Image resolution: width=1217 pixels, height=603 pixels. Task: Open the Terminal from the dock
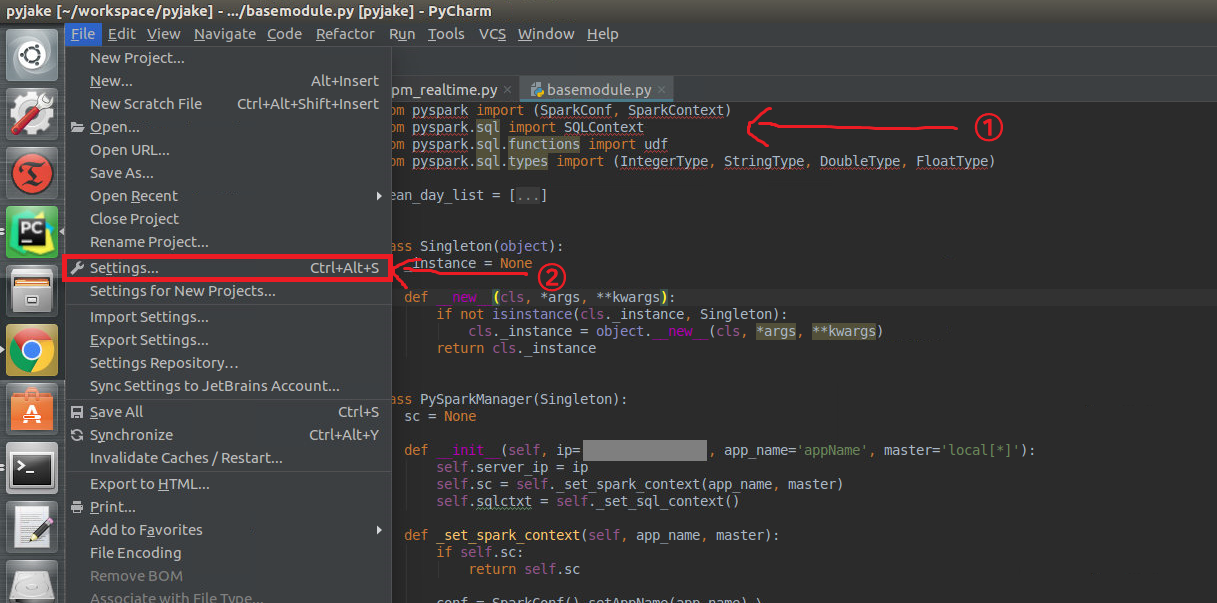click(x=32, y=468)
